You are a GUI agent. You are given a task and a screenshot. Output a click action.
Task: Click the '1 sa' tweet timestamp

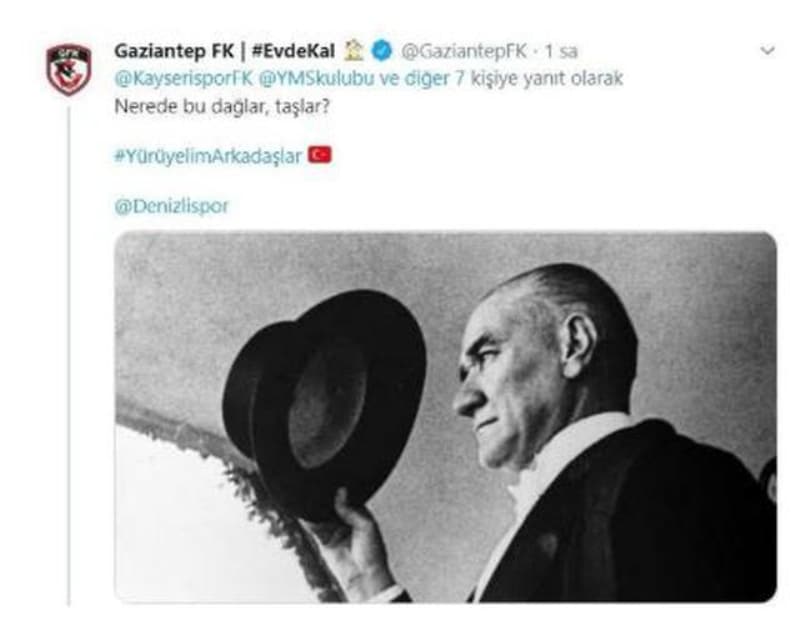click(x=561, y=51)
